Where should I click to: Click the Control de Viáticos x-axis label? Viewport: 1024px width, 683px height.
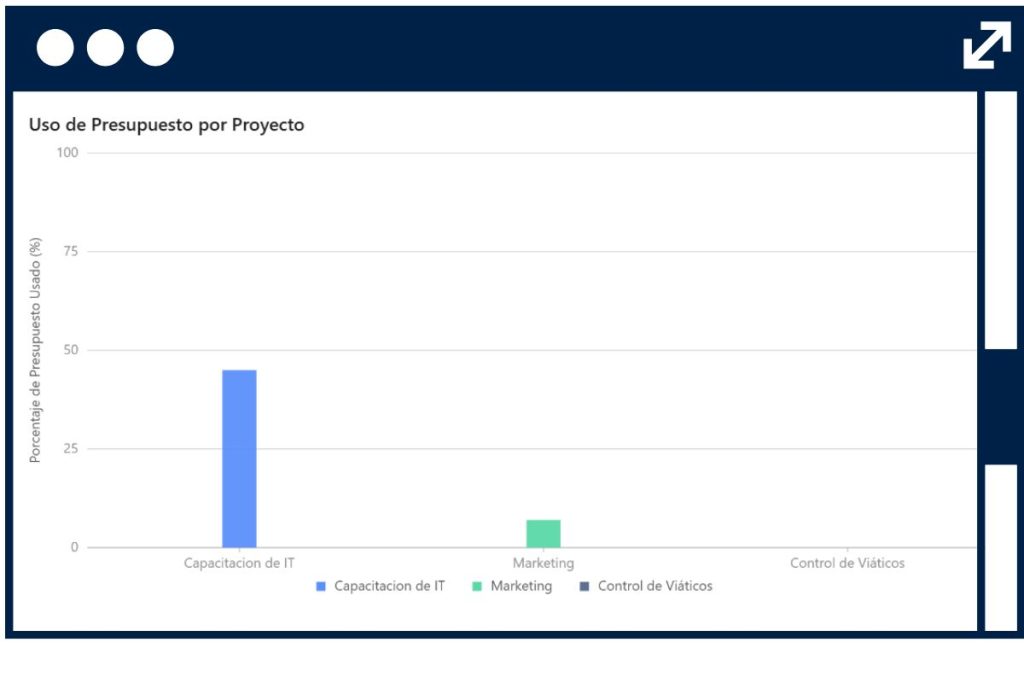[847, 563]
